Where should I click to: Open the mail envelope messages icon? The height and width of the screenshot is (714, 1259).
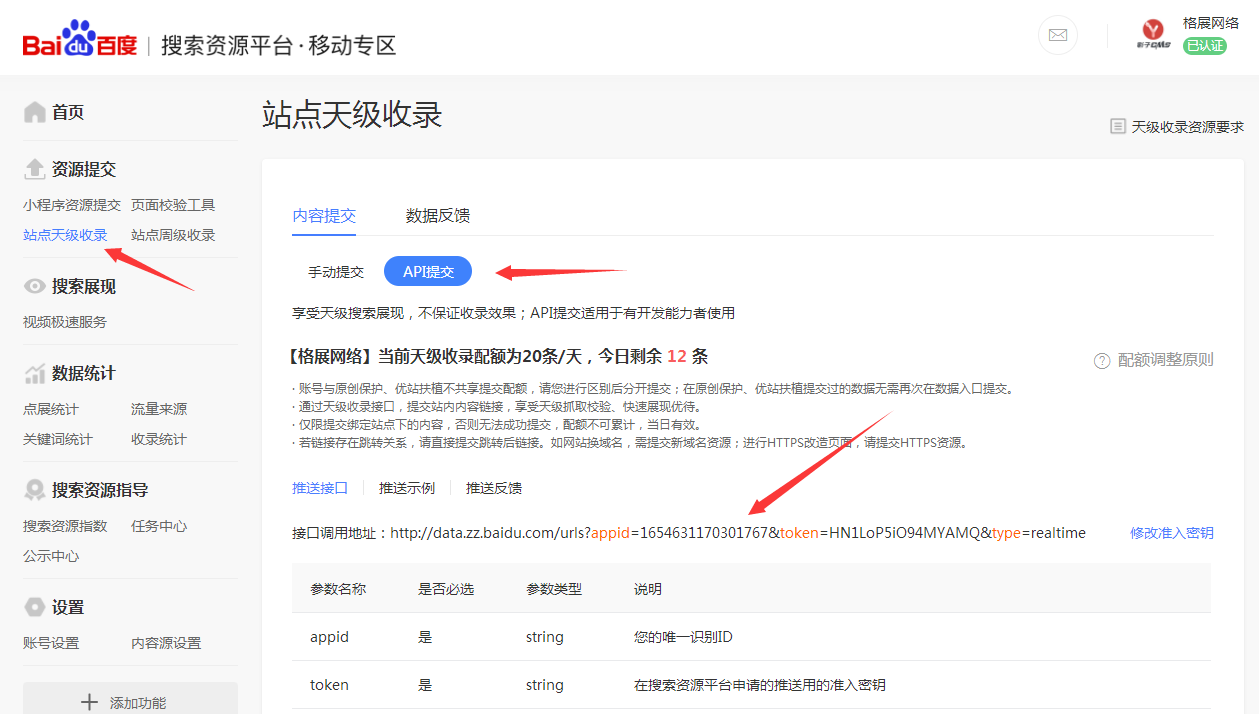[1057, 35]
